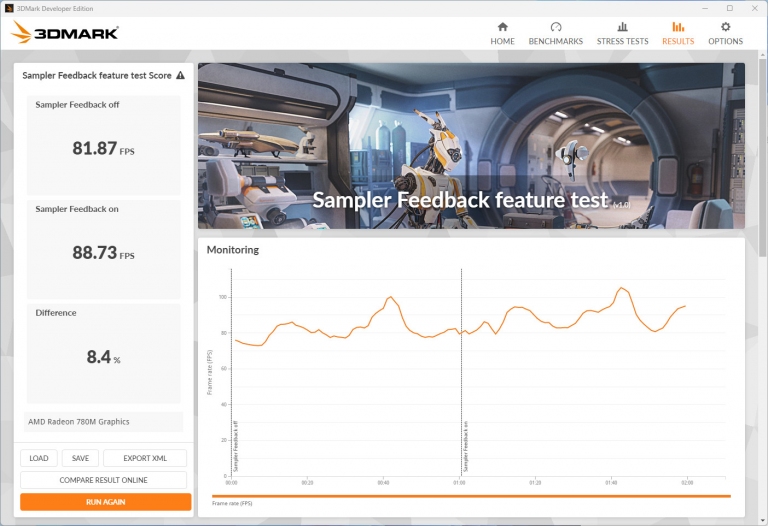
Task: Click the 88.73 FPS score value
Action: (x=103, y=252)
